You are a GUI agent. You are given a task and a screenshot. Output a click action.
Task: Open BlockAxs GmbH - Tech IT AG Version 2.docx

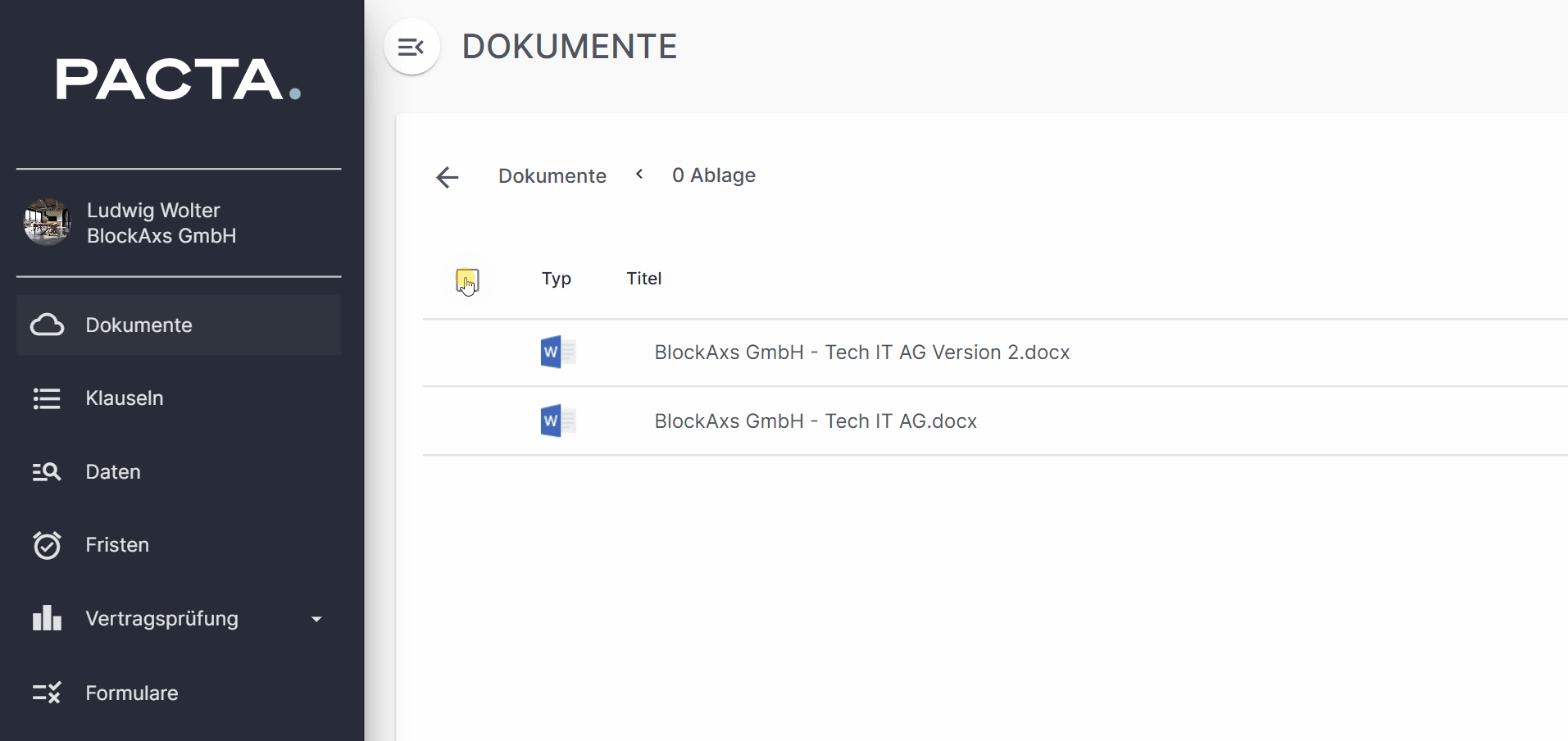pyautogui.click(x=862, y=352)
